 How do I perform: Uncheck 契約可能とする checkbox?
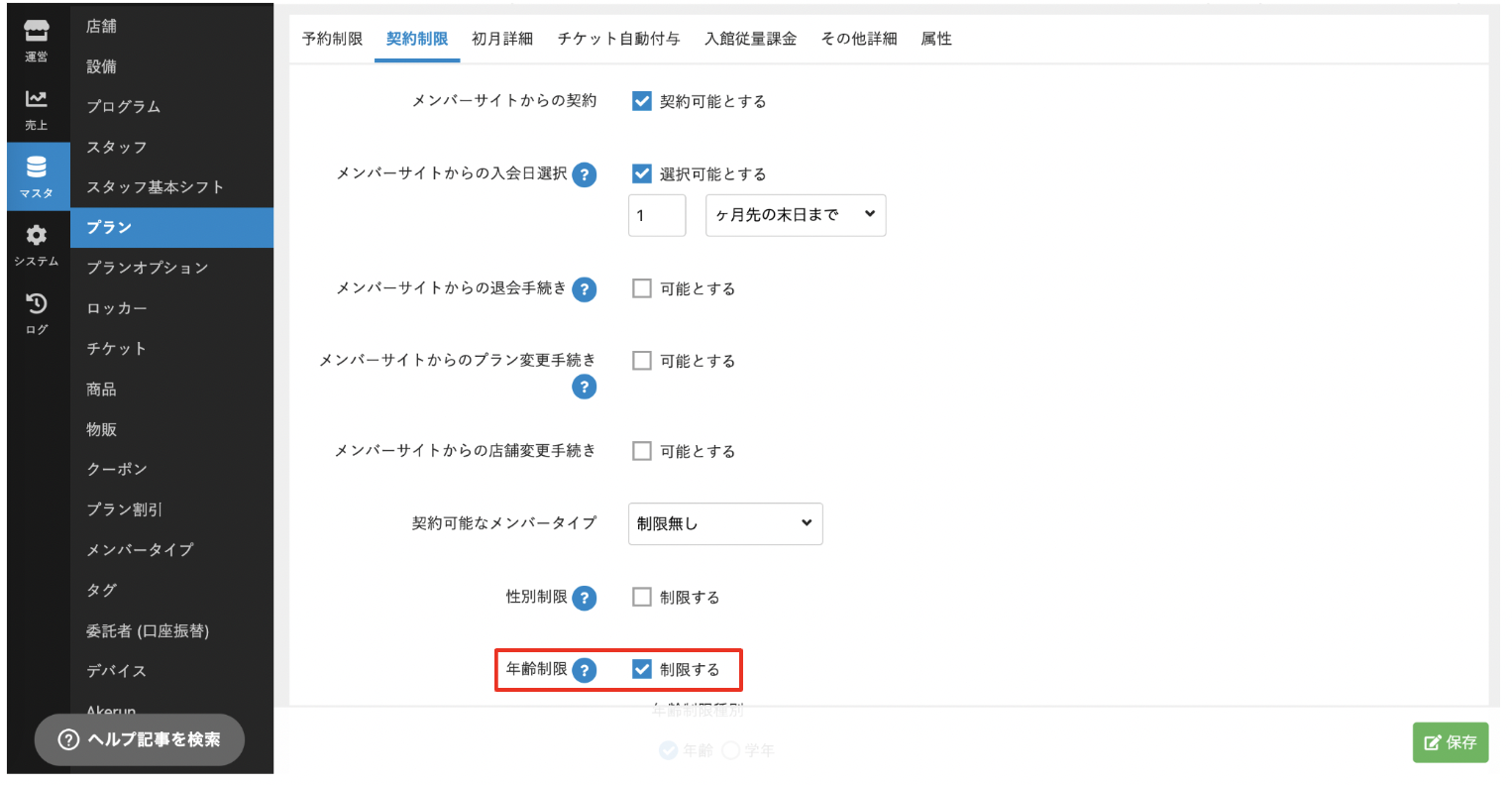click(642, 101)
